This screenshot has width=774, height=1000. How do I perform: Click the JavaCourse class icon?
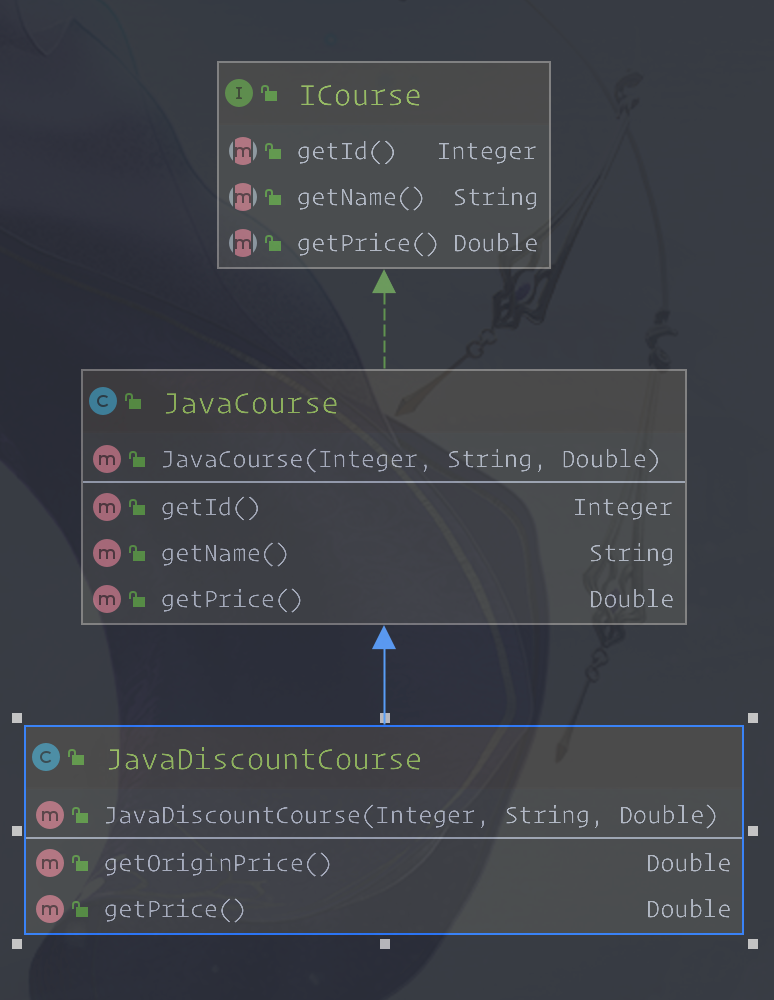[102, 402]
